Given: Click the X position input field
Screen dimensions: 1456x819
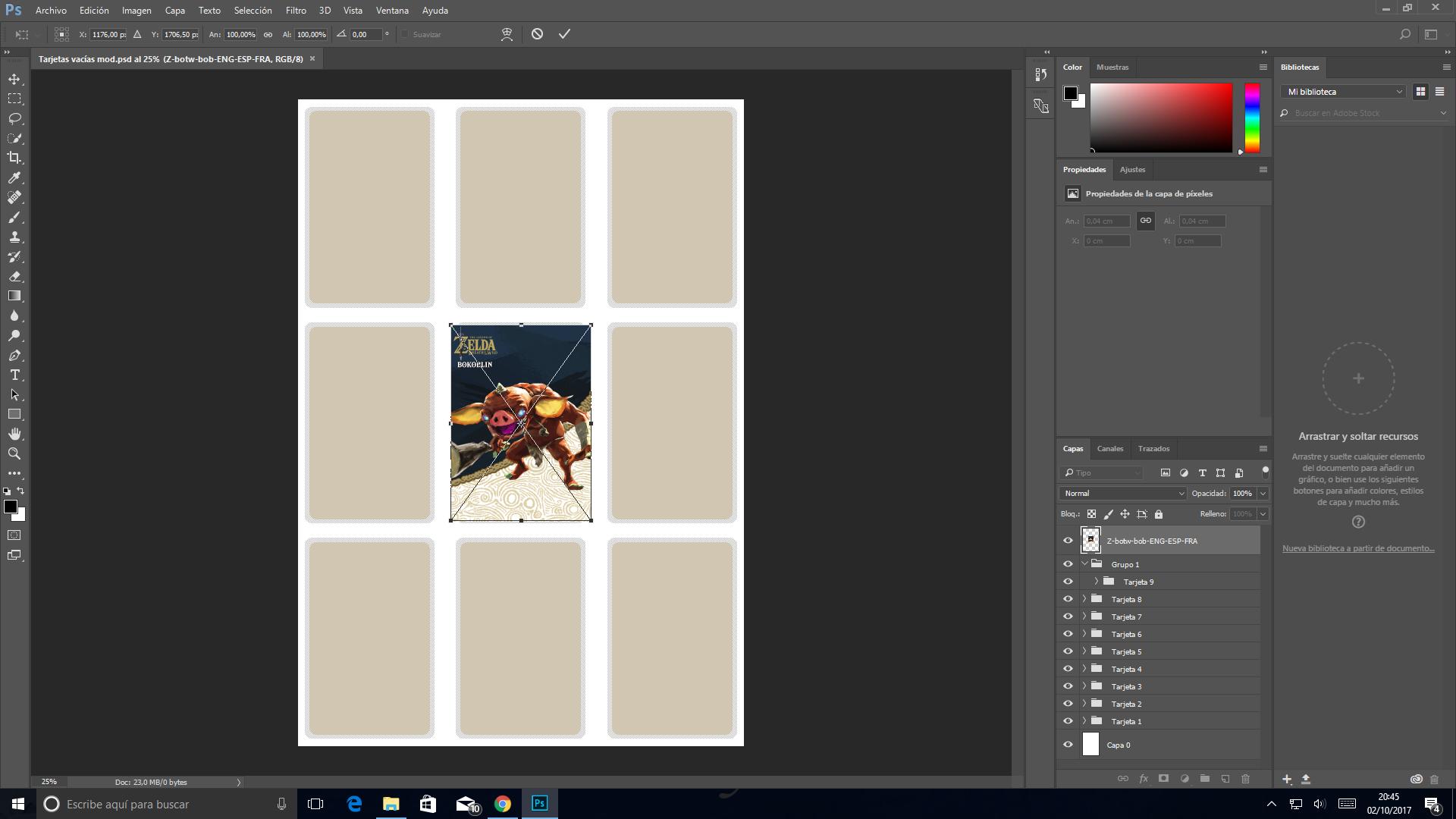Looking at the screenshot, I should pyautogui.click(x=108, y=34).
